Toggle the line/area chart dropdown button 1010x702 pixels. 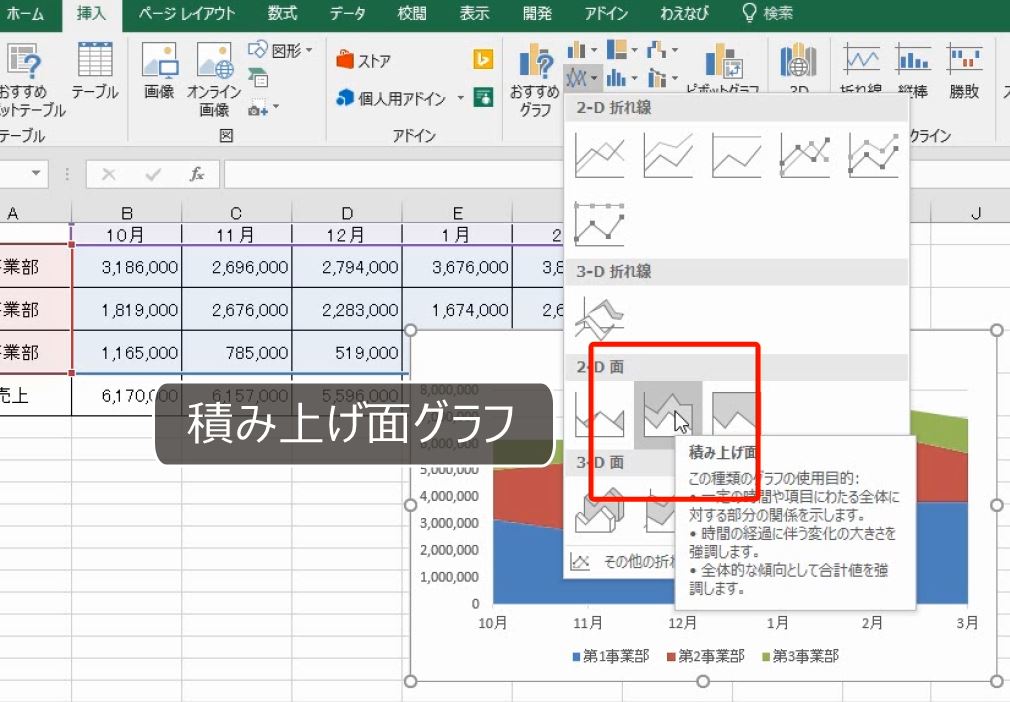point(582,79)
